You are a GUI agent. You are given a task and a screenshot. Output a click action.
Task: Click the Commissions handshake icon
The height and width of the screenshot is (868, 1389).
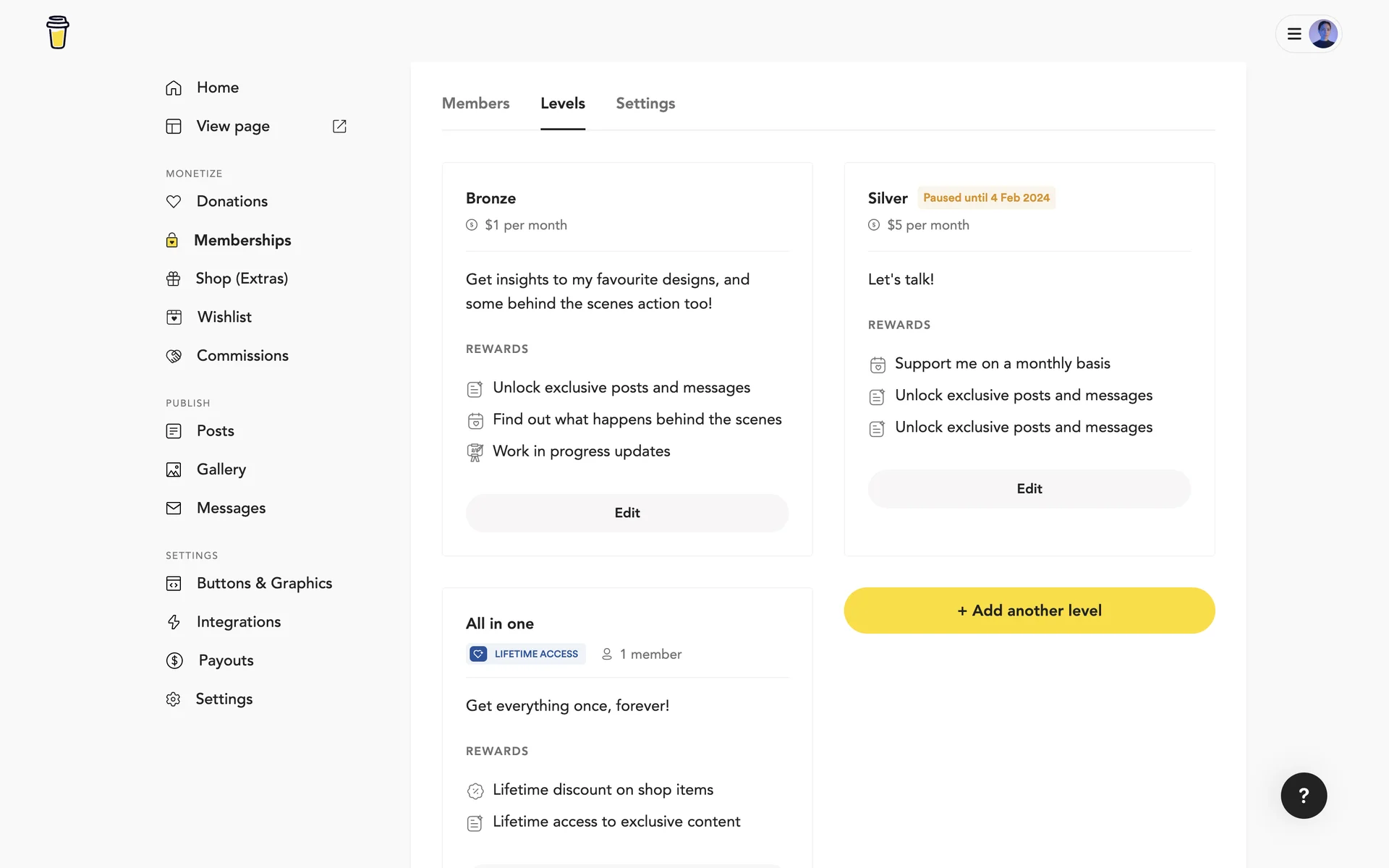pos(174,356)
